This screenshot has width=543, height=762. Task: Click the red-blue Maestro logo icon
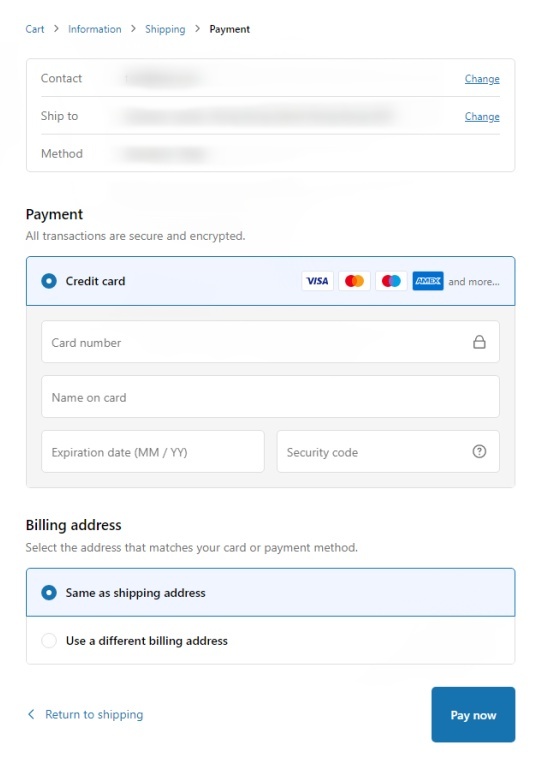coord(391,281)
